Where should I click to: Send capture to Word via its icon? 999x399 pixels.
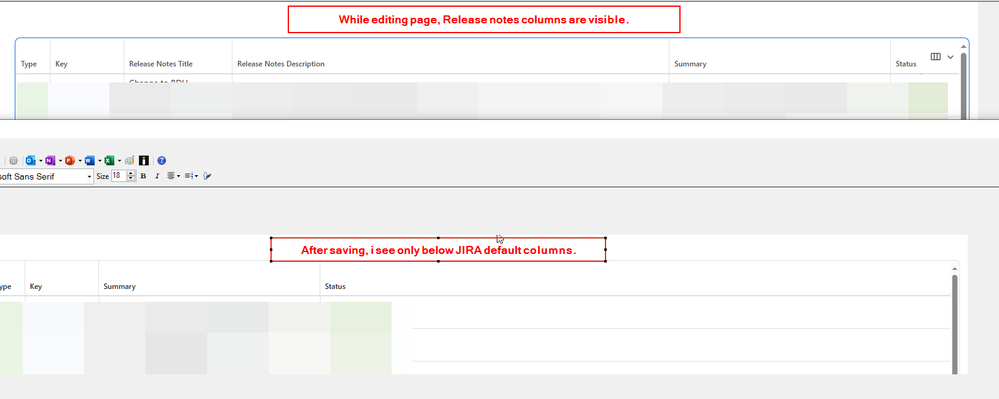pyautogui.click(x=90, y=161)
